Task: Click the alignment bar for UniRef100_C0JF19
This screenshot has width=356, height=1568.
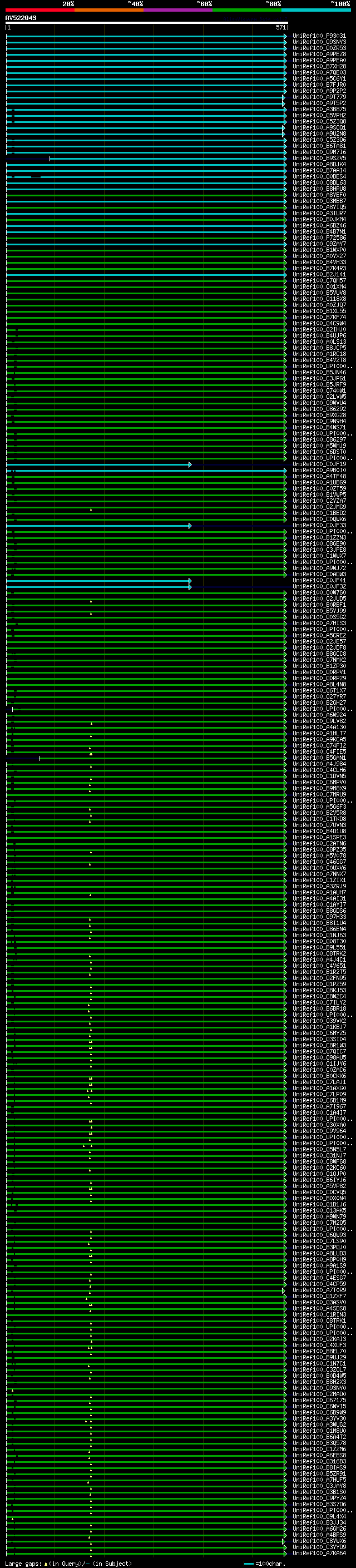Action: coord(98,464)
